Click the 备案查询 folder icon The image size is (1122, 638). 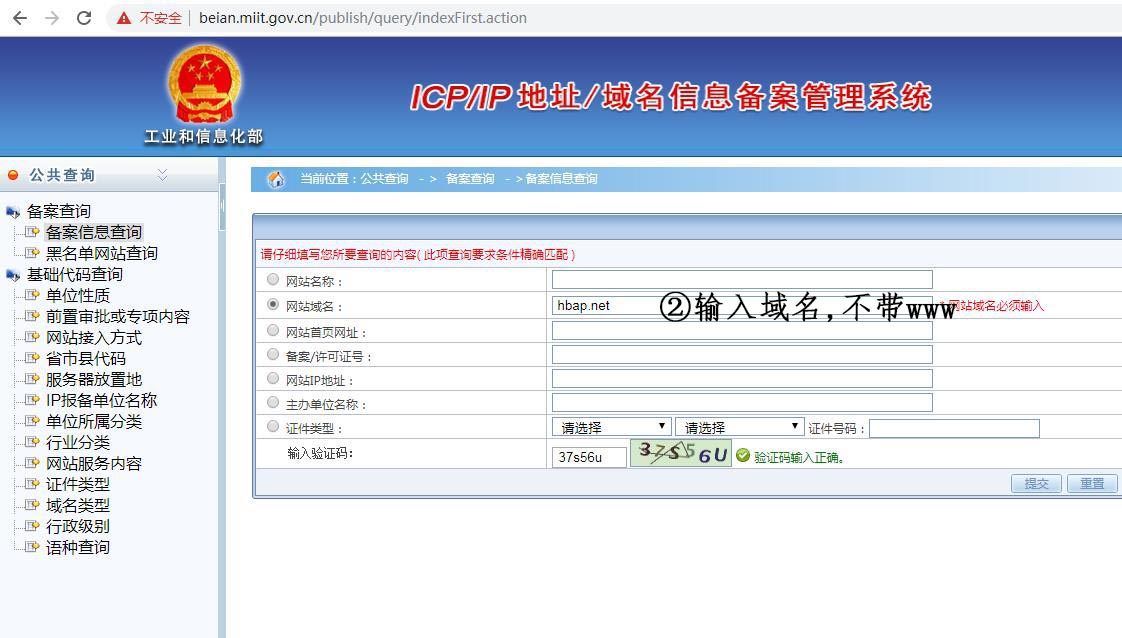click(13, 212)
